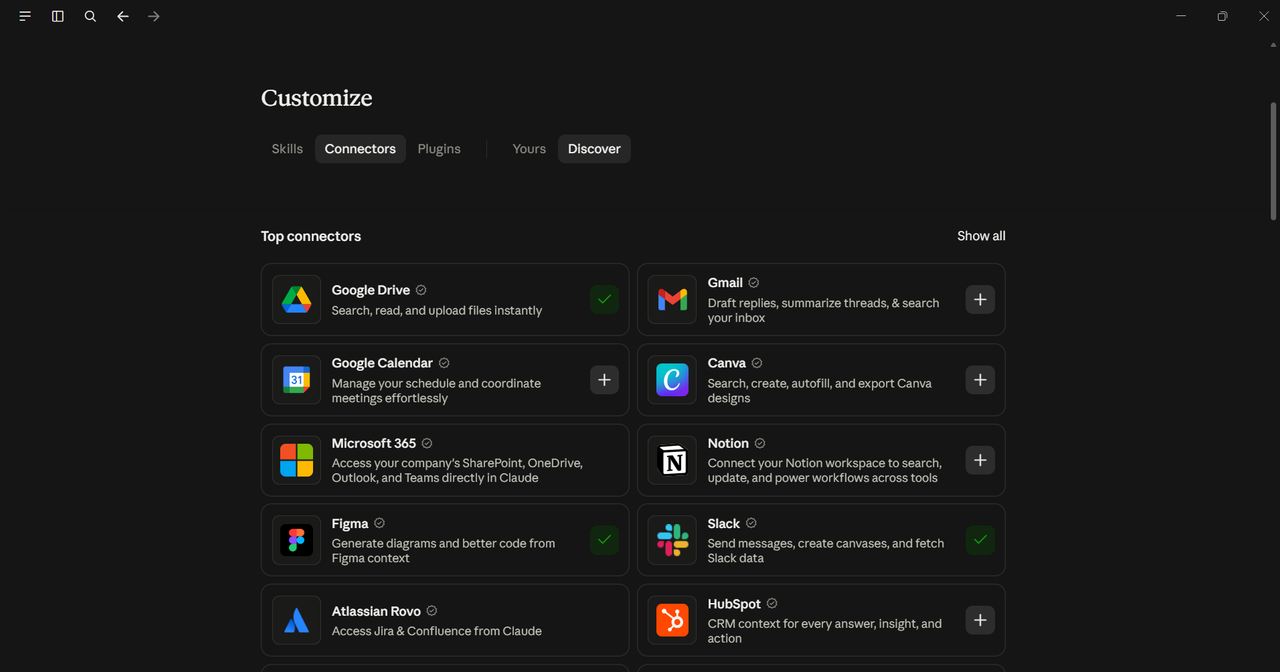Click the Gmail logo icon
1280x672 pixels.
[672, 300]
